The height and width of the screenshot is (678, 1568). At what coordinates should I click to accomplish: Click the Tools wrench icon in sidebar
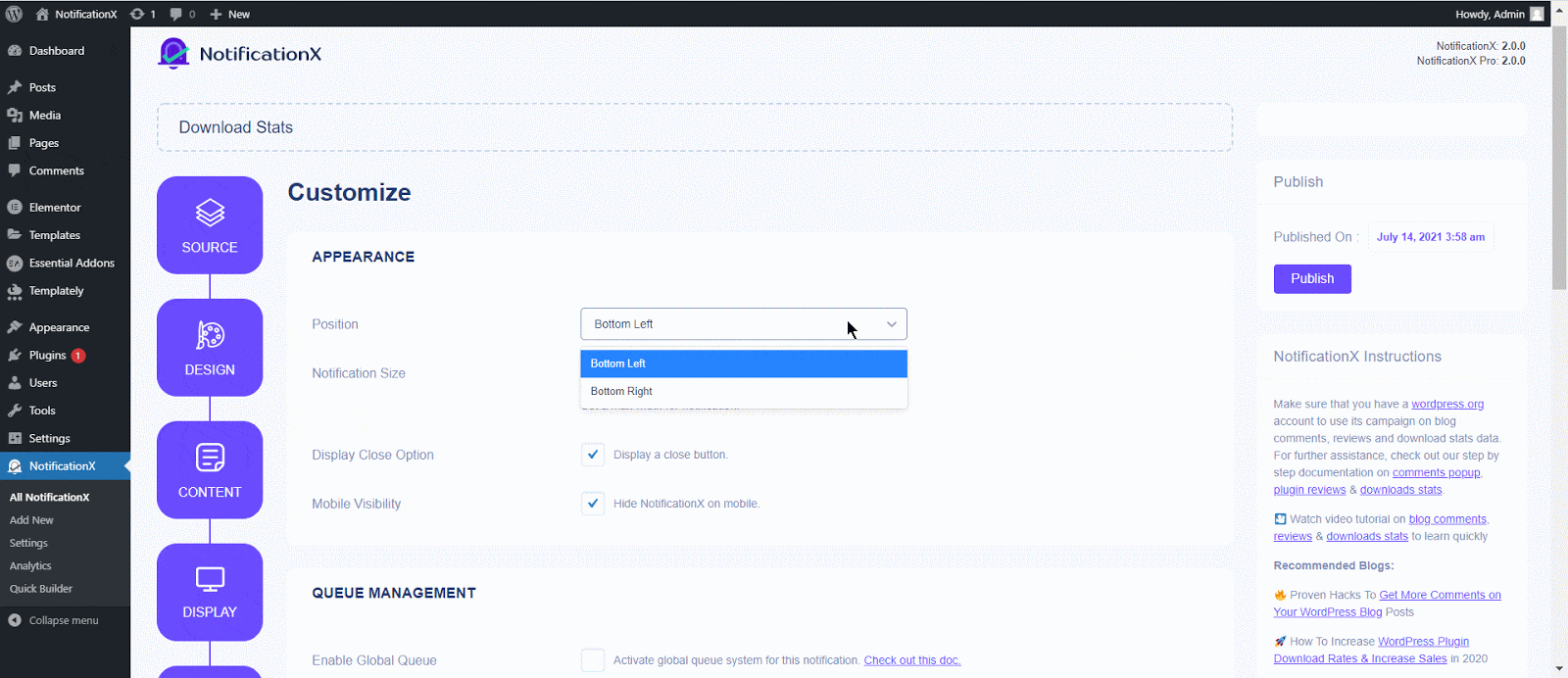point(15,411)
